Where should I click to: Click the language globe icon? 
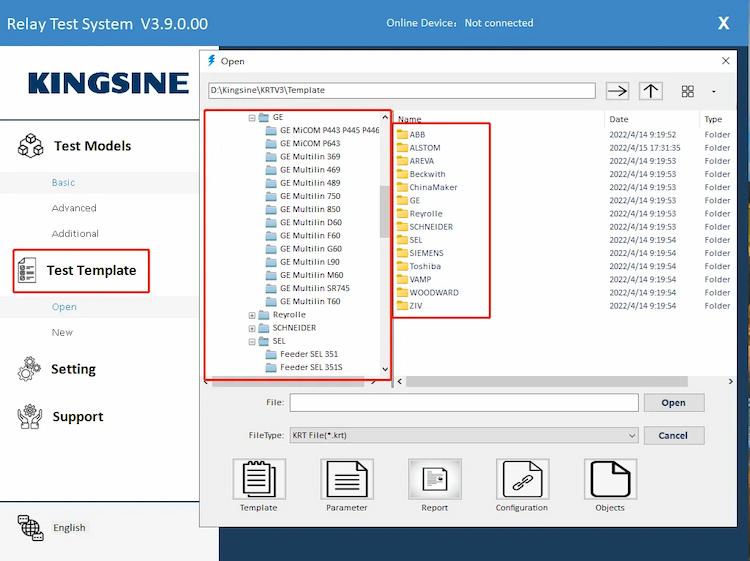pos(31,528)
